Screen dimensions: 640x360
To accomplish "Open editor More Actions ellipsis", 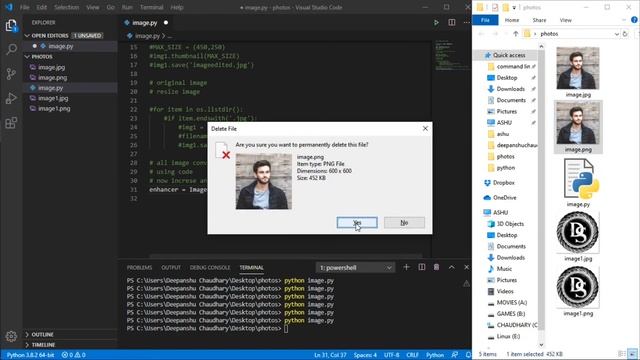I will tap(466, 22).
